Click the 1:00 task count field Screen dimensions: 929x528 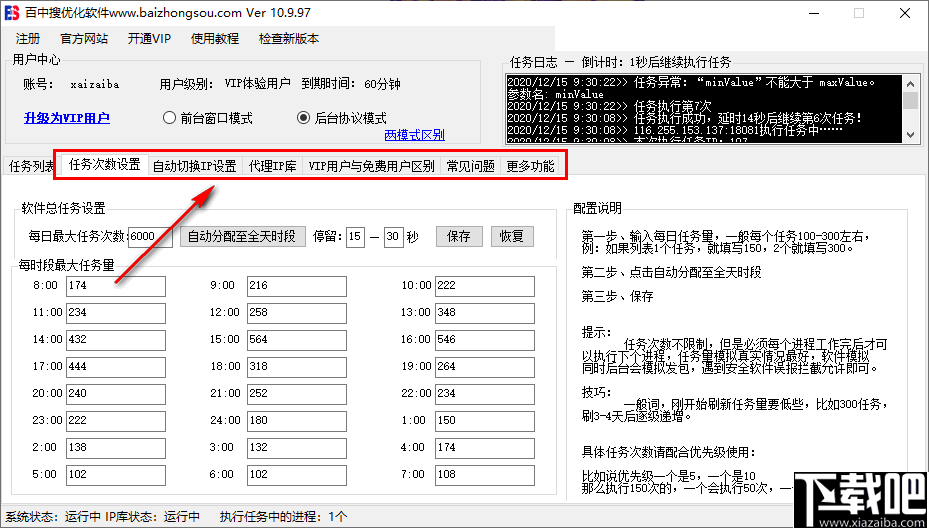[485, 421]
